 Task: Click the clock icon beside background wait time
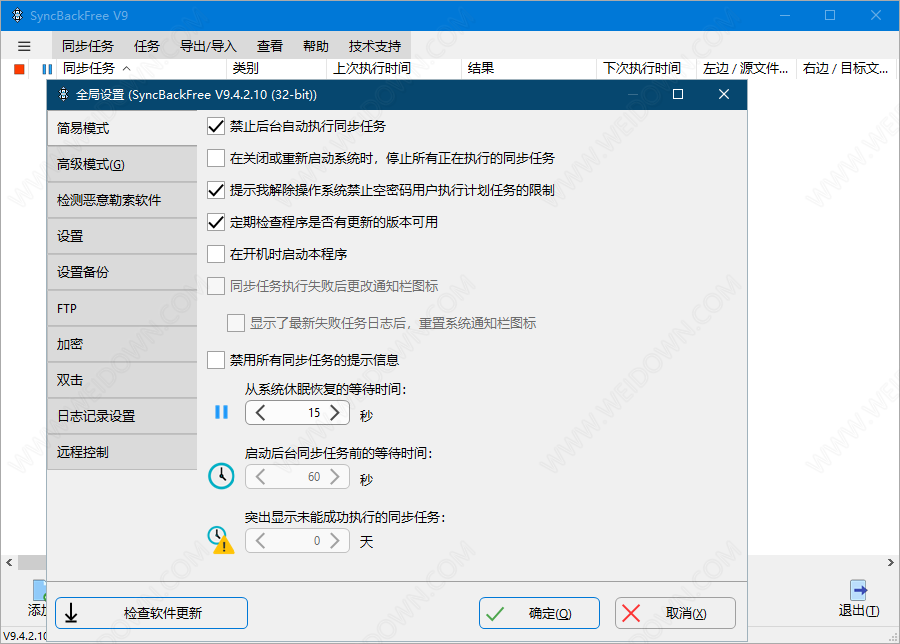[221, 476]
